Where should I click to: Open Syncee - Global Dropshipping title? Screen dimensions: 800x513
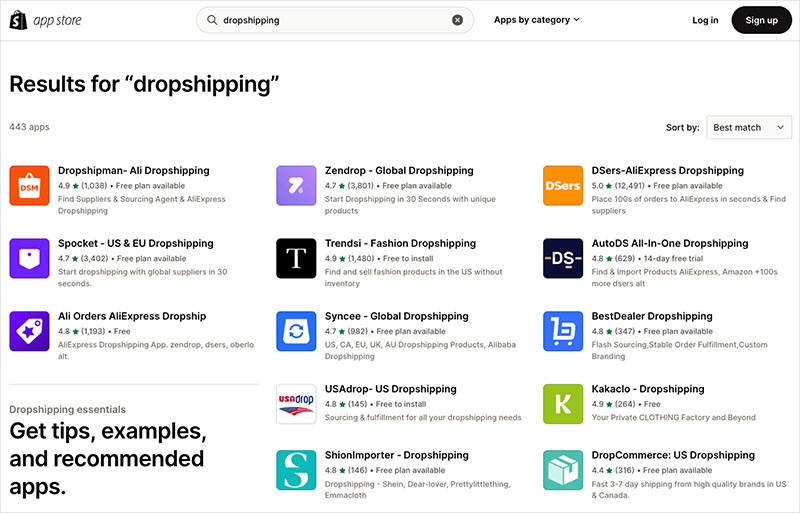click(396, 316)
